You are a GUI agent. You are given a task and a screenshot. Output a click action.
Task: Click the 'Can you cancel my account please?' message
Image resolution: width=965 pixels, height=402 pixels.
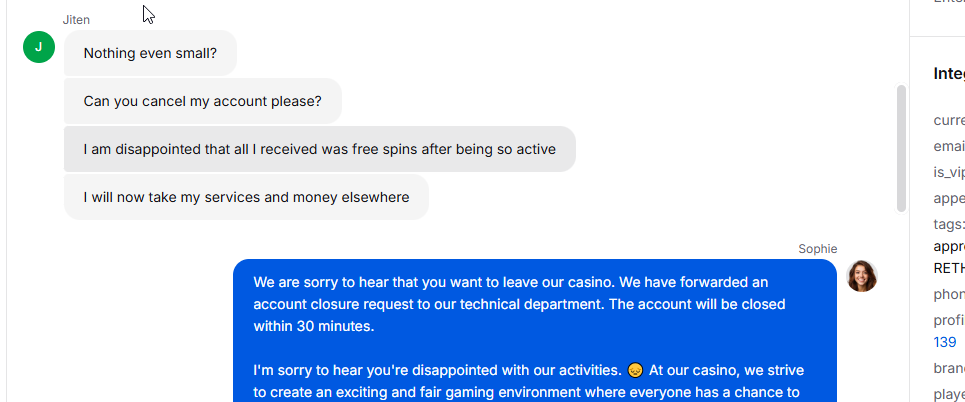[202, 101]
